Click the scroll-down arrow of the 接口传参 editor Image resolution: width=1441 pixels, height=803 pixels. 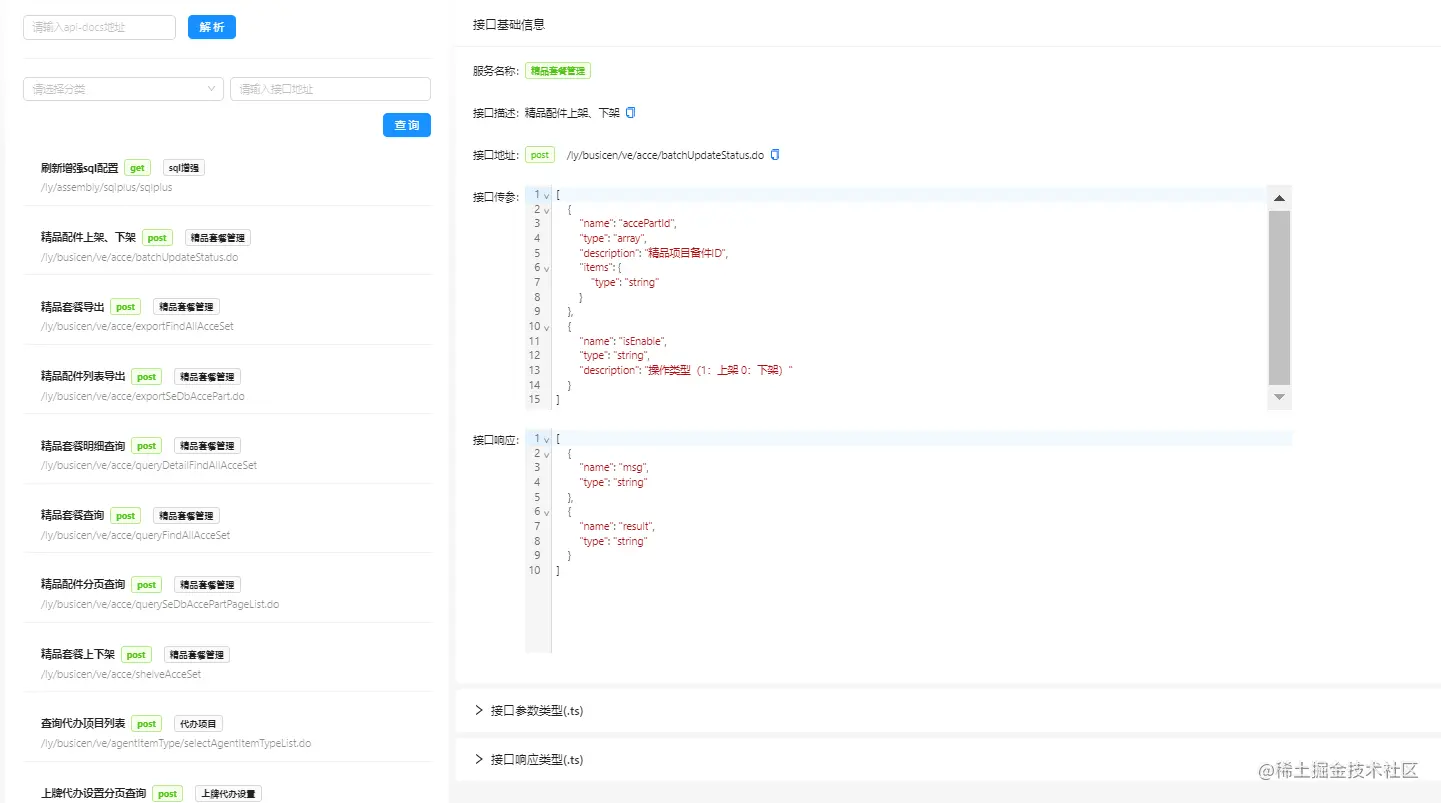pos(1279,397)
